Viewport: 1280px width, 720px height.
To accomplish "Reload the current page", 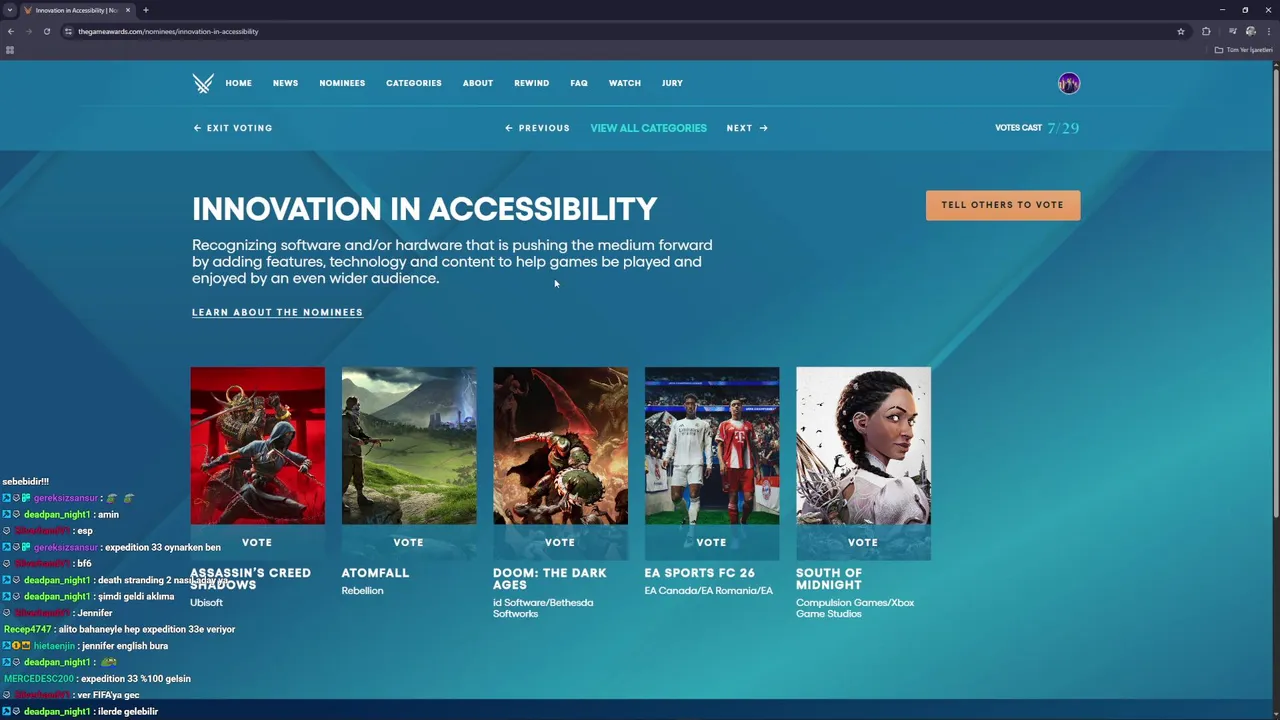I will tap(46, 31).
